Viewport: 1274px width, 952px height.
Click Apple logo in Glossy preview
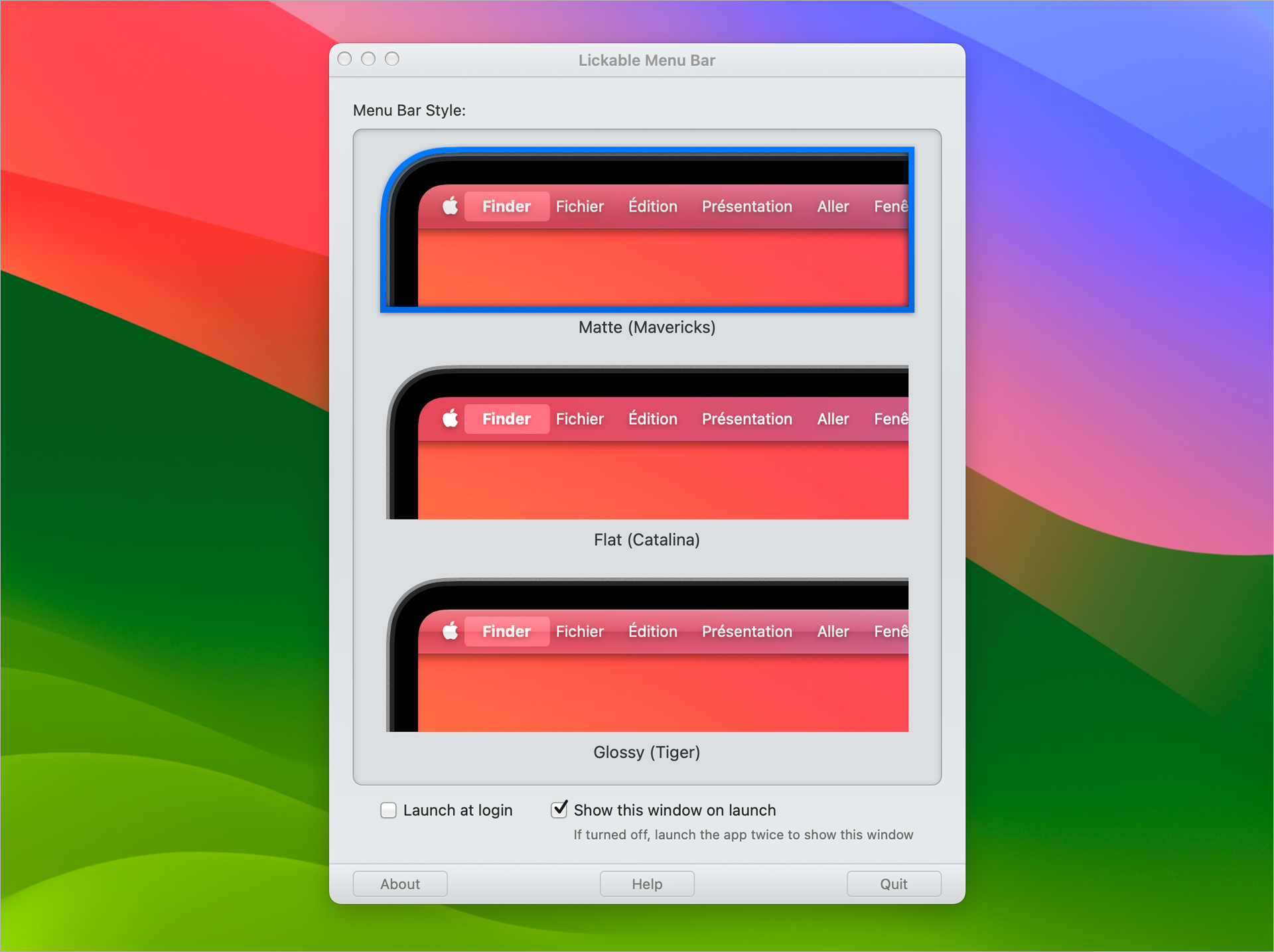click(x=451, y=631)
